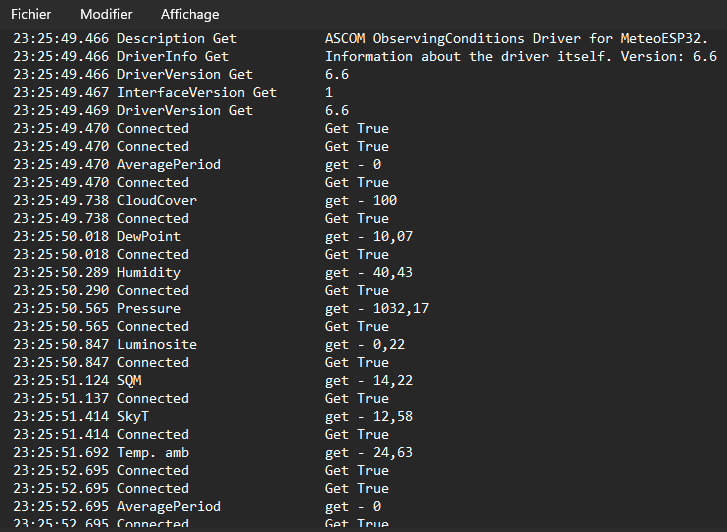This screenshot has height=532, width=727.
Task: Click the DewPoint property name
Action: click(148, 236)
